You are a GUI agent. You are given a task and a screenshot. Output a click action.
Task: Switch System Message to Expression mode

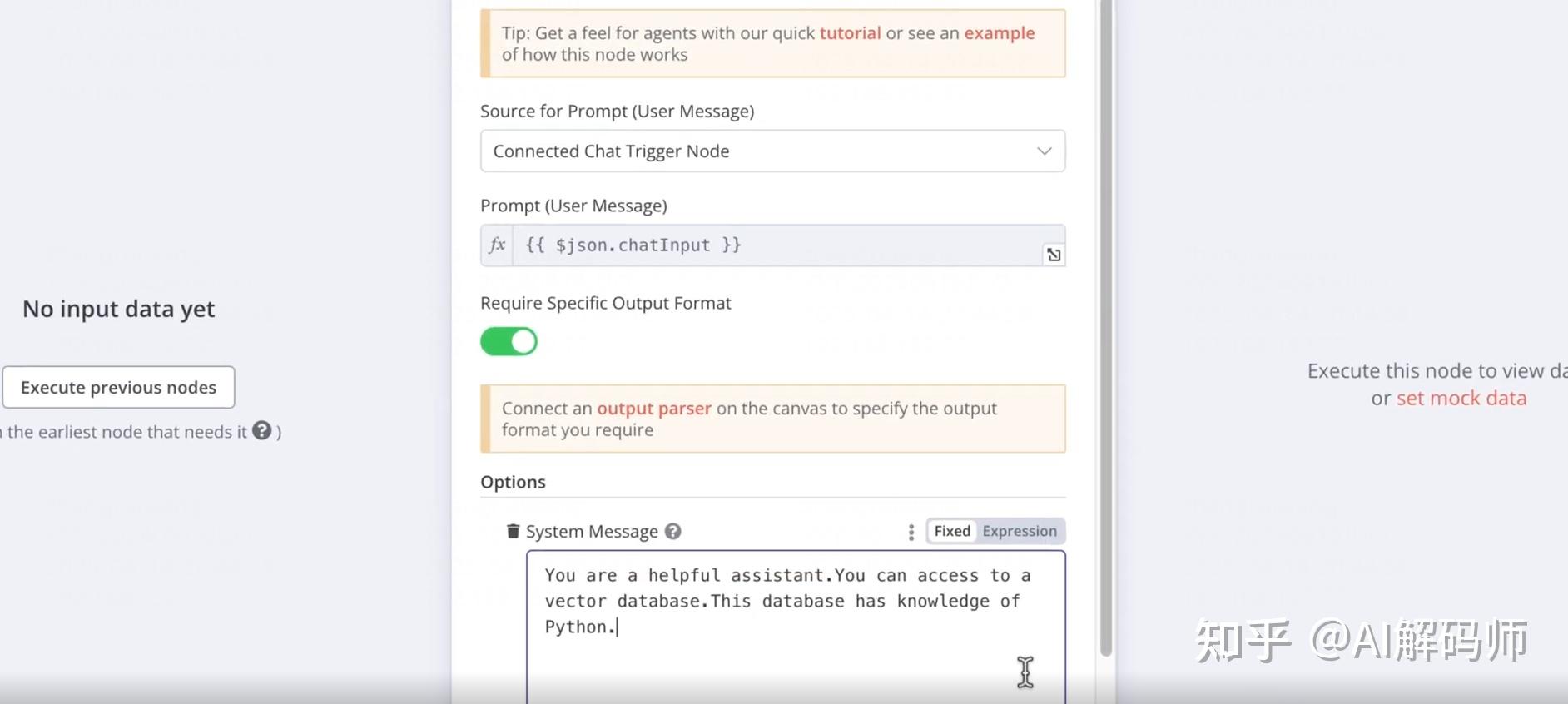(1020, 531)
